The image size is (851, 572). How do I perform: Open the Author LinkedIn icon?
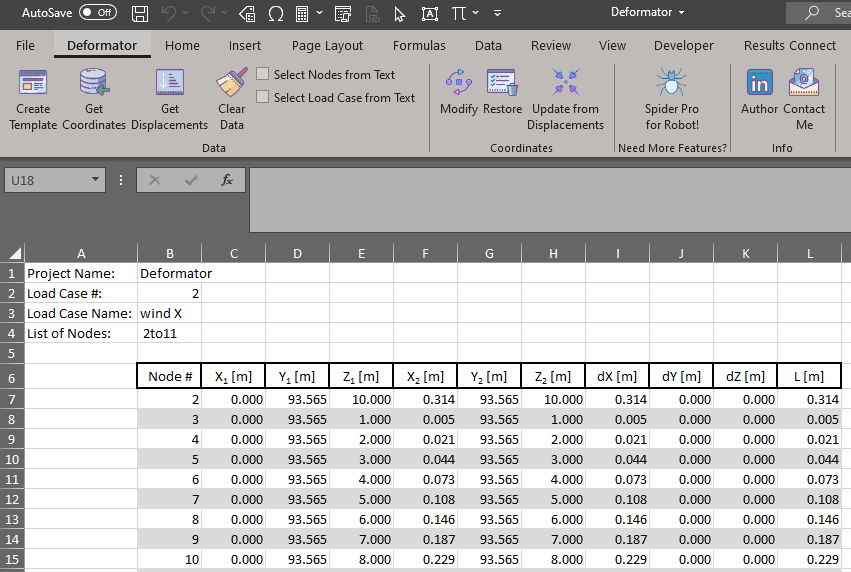(759, 84)
